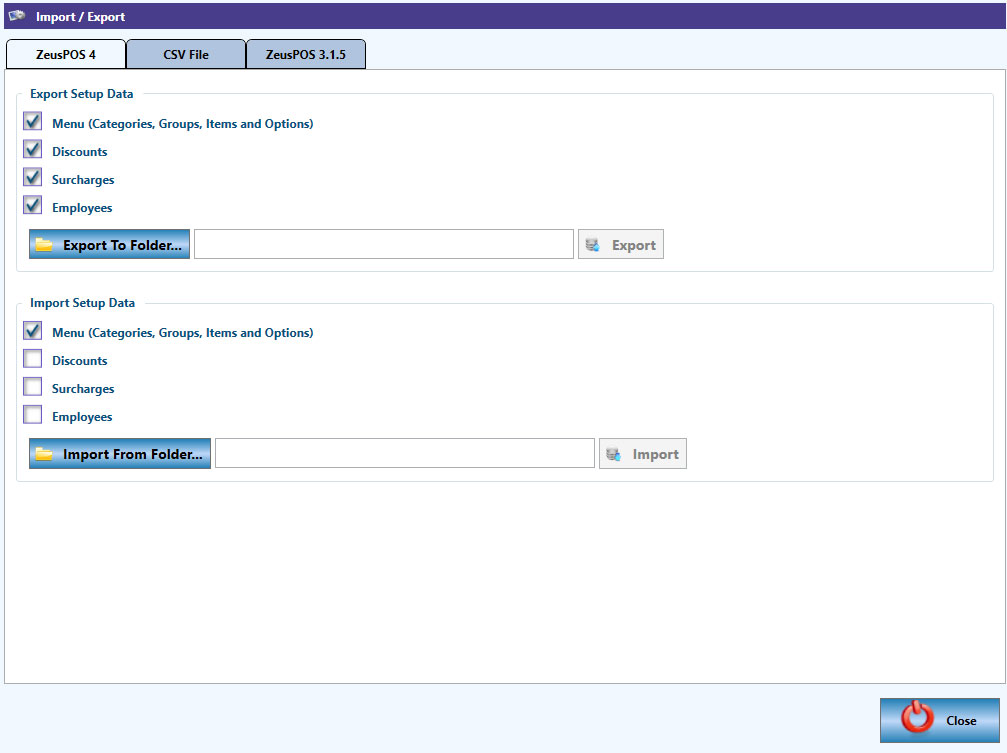Click the Import From Folder button
Screen dimensions: 1007x753
119,454
